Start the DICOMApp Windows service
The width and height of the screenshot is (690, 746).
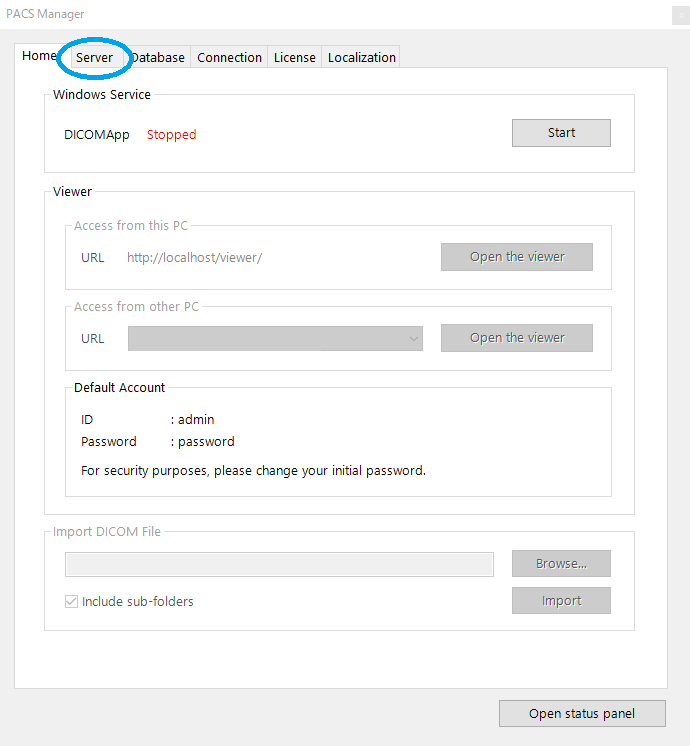561,133
